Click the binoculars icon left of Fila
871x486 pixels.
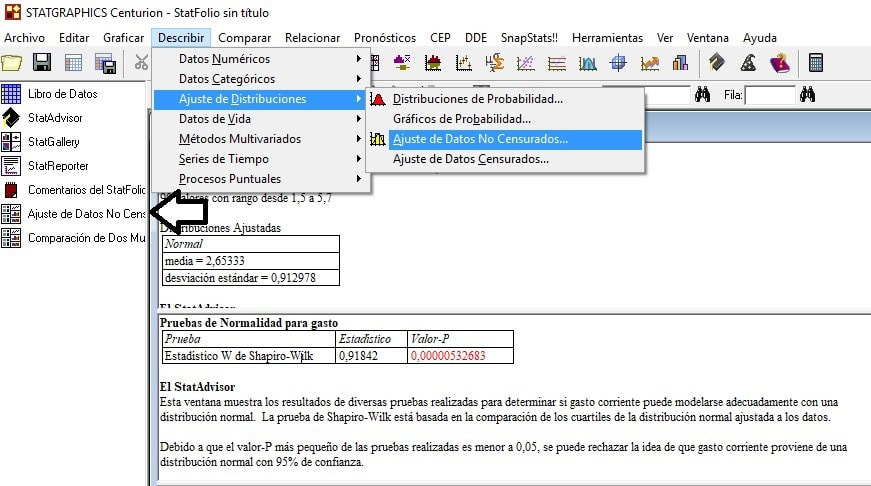(702, 94)
